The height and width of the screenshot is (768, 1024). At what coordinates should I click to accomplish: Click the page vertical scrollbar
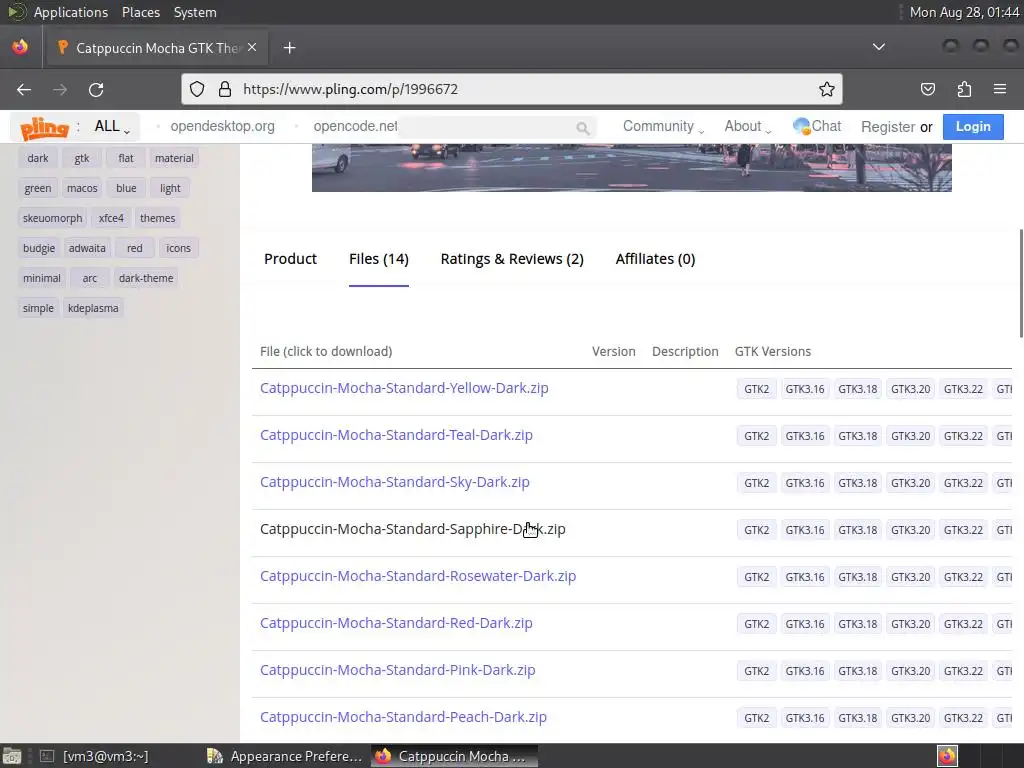pyautogui.click(x=1020, y=283)
